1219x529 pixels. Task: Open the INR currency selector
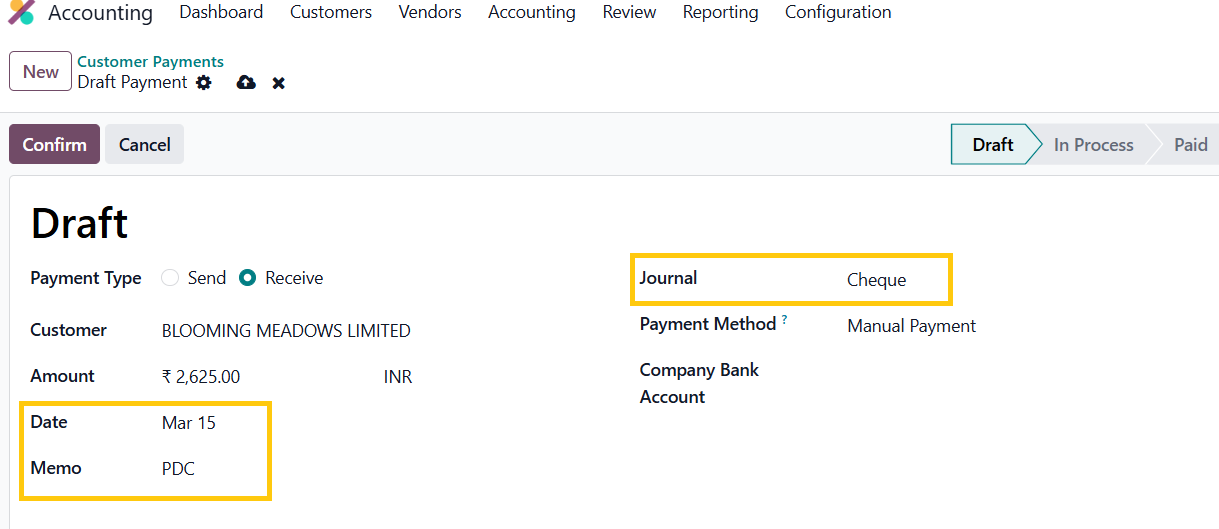coord(398,377)
